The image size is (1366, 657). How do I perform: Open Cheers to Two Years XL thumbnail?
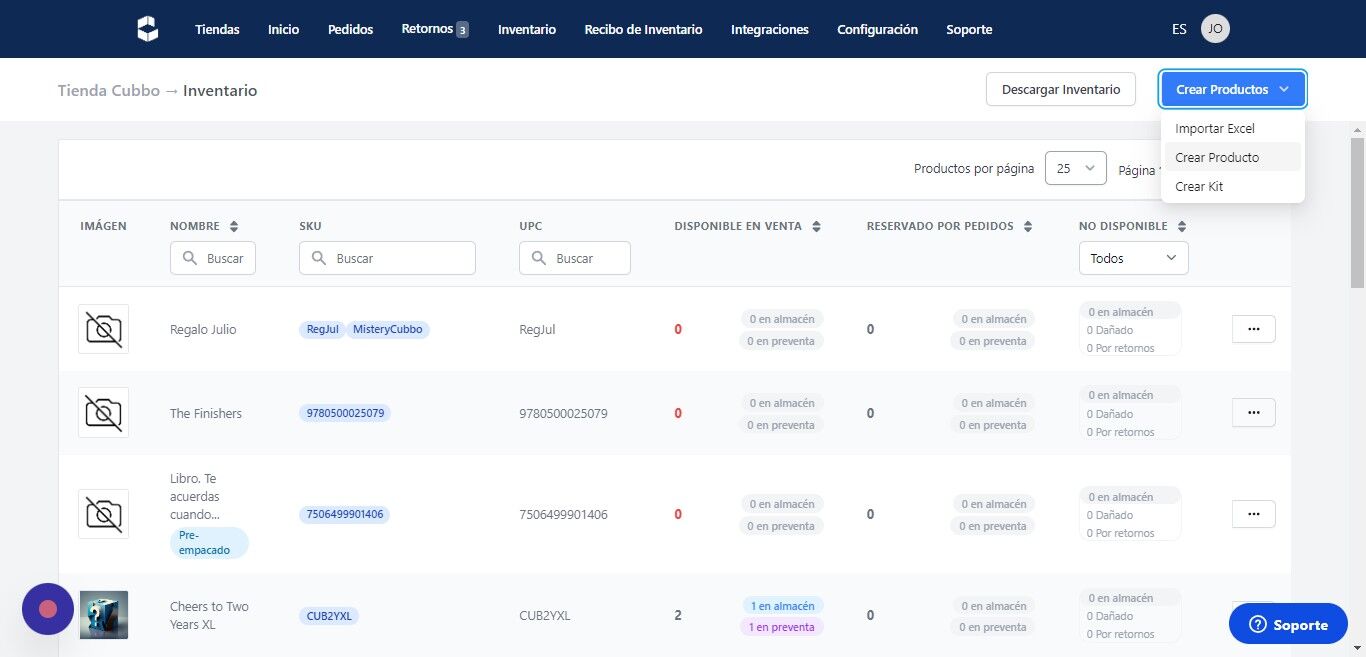[104, 615]
